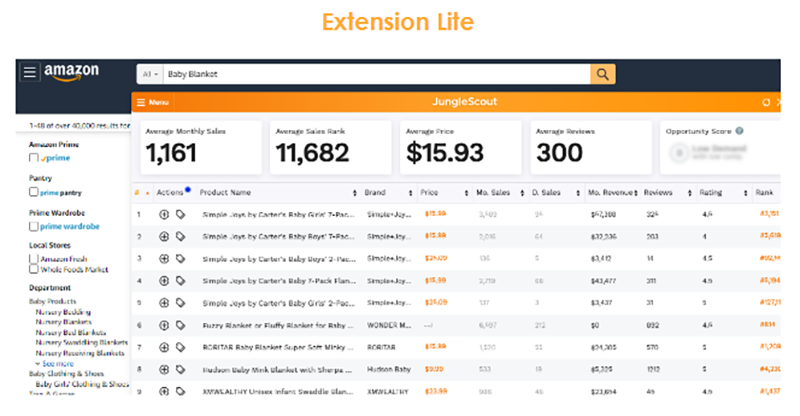Check the Whole Foods Market checkbox
This screenshot has height=416, width=800.
[34, 269]
